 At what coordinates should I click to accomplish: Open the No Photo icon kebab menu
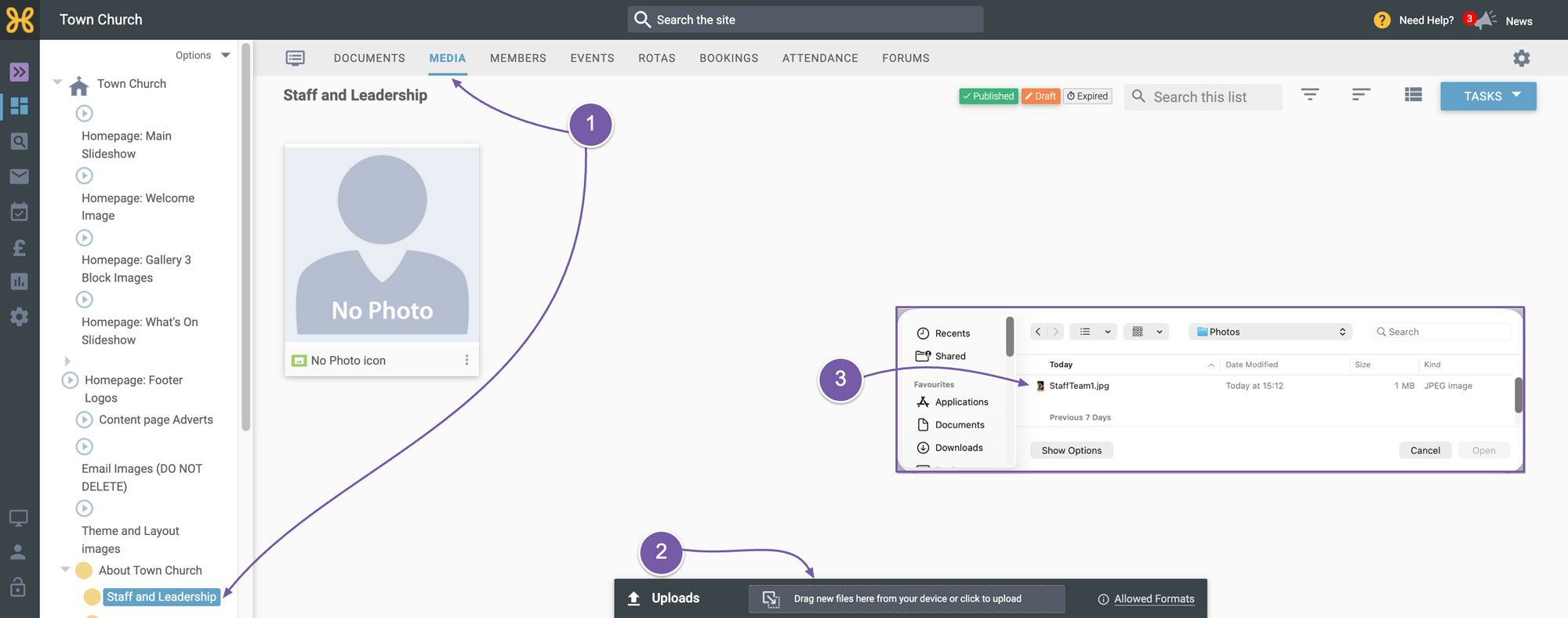(466, 360)
